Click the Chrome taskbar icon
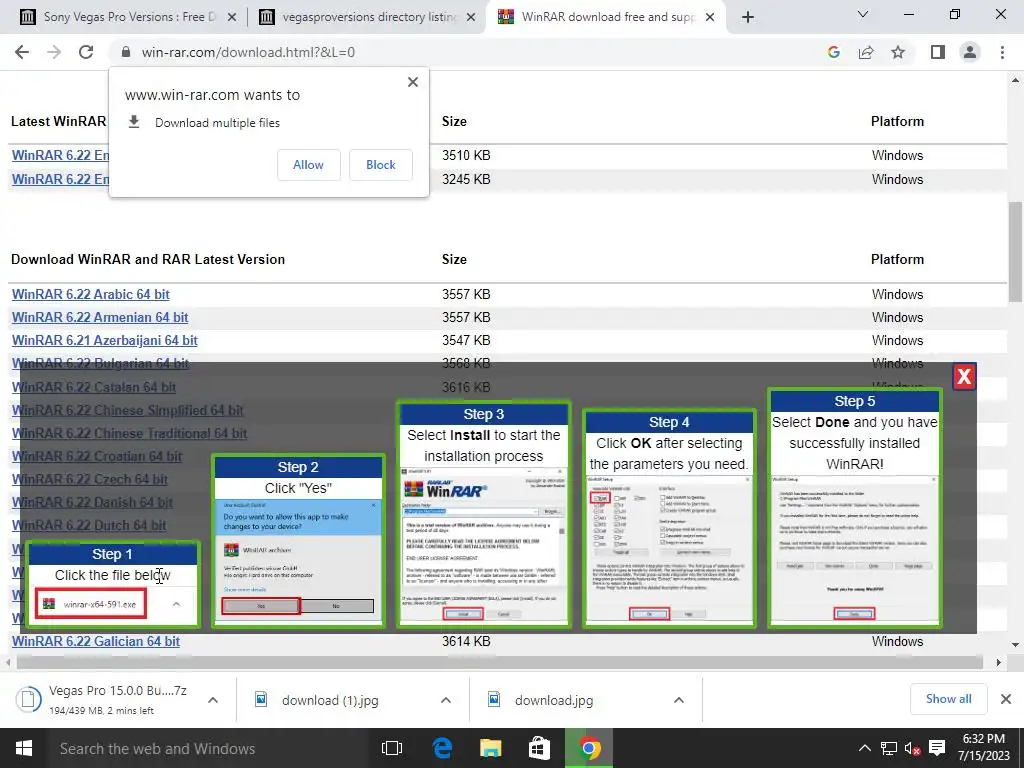1024x768 pixels. click(x=588, y=748)
